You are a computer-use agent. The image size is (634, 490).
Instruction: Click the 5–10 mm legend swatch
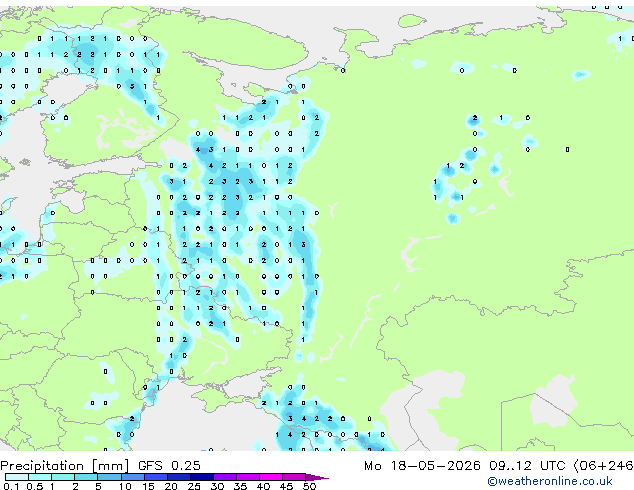[x=109, y=477]
